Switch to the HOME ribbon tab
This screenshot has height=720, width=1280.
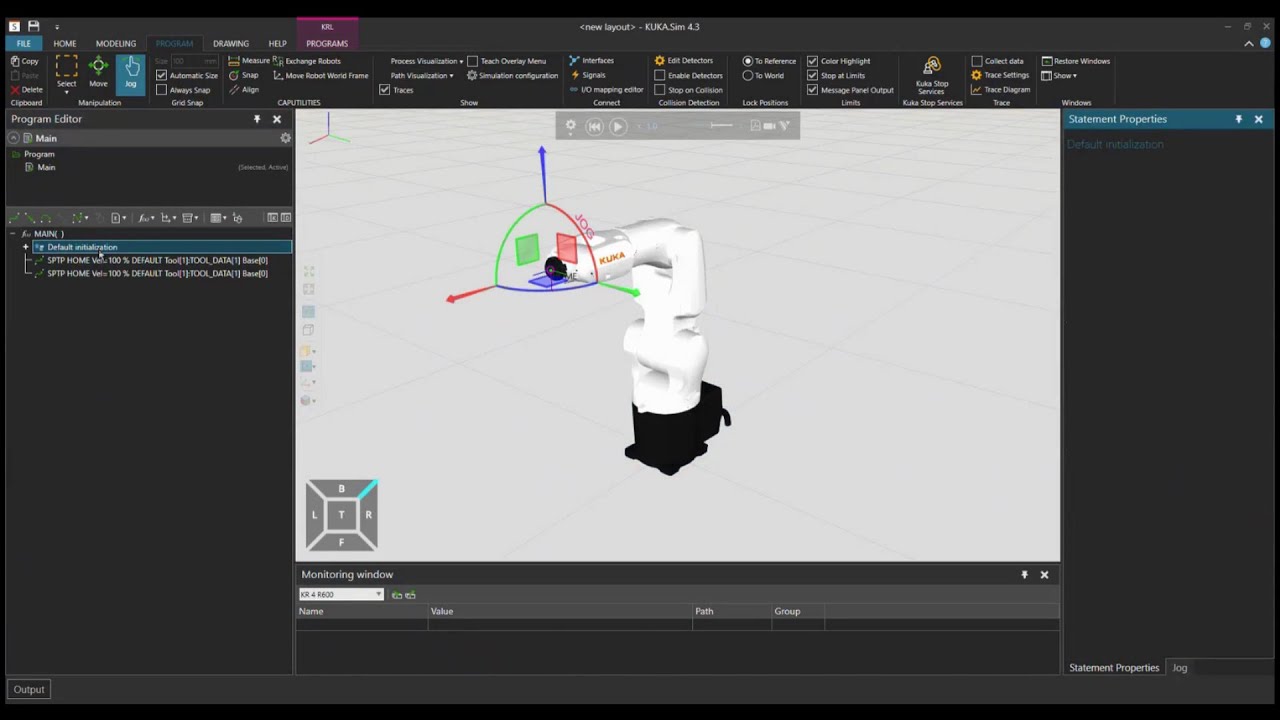coord(64,44)
